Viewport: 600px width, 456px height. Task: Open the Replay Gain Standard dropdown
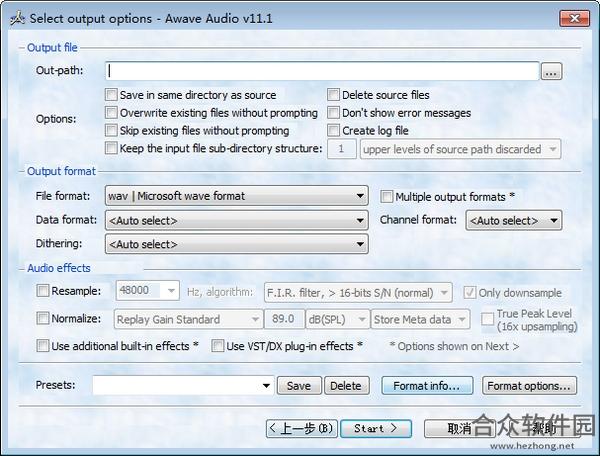188,319
